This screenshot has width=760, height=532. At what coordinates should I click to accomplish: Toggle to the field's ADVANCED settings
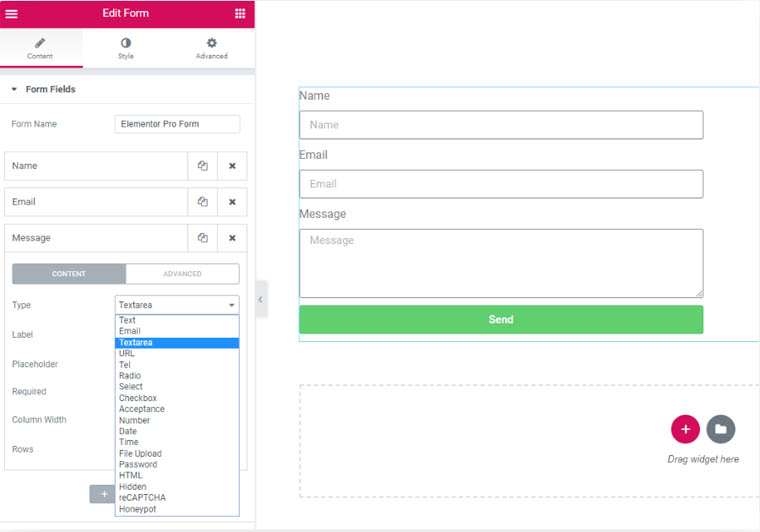tap(182, 274)
